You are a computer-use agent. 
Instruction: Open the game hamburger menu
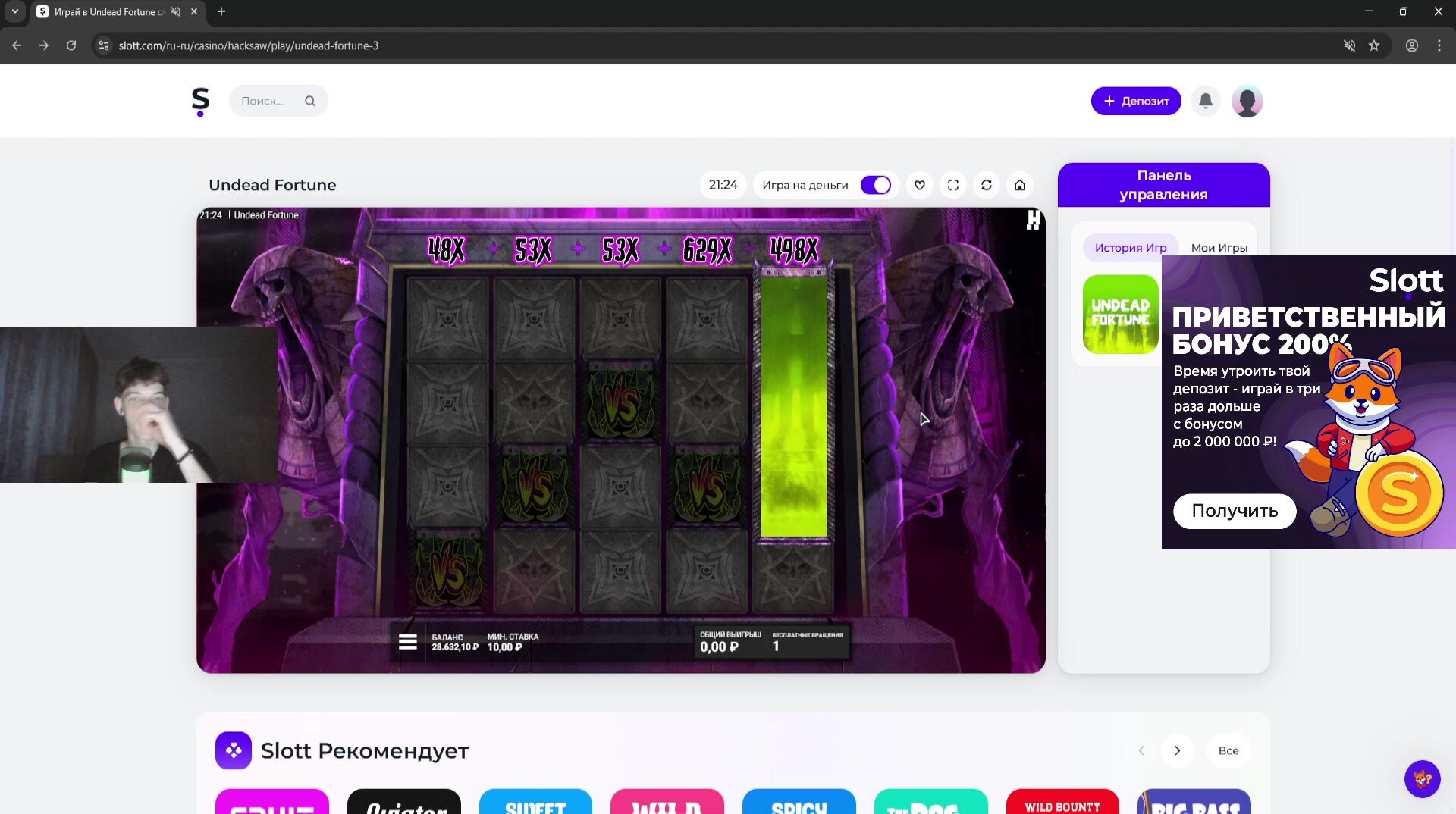pyautogui.click(x=408, y=642)
